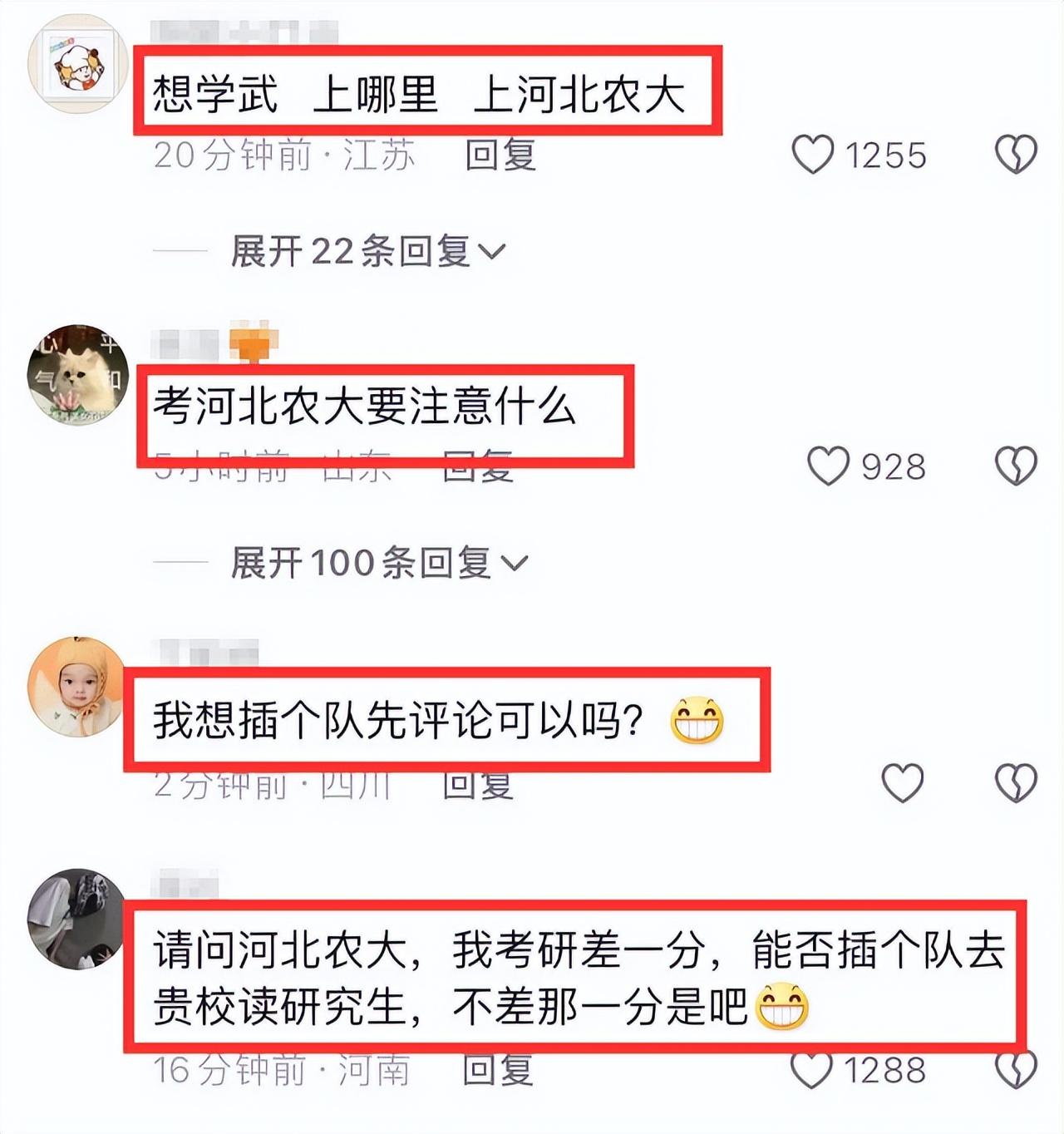1064x1134 pixels.
Task: Like the comment with 928 likes
Action: tap(829, 466)
